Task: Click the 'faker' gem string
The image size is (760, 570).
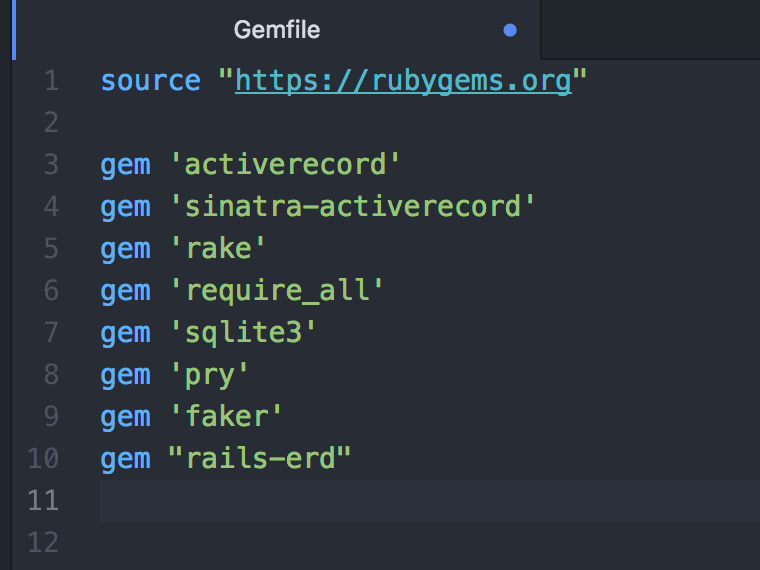Action: (226, 417)
